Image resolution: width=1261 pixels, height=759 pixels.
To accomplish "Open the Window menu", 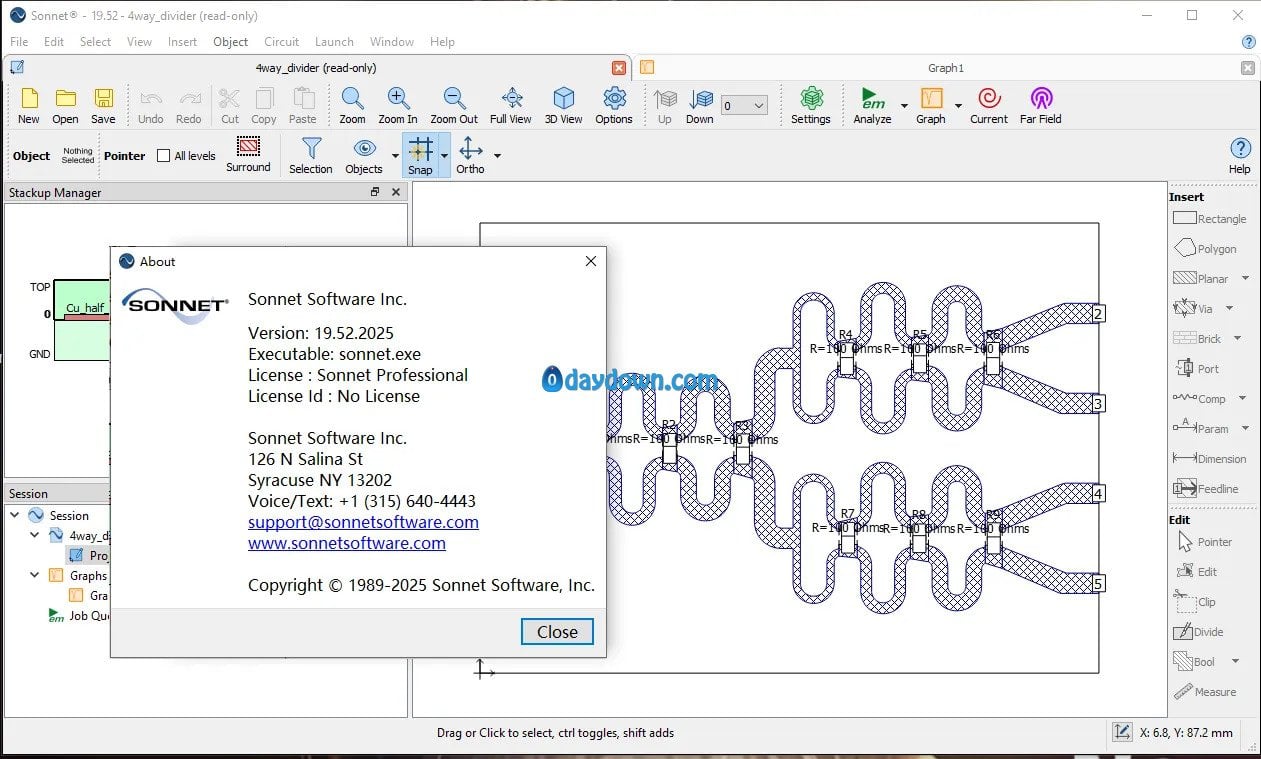I will (392, 42).
